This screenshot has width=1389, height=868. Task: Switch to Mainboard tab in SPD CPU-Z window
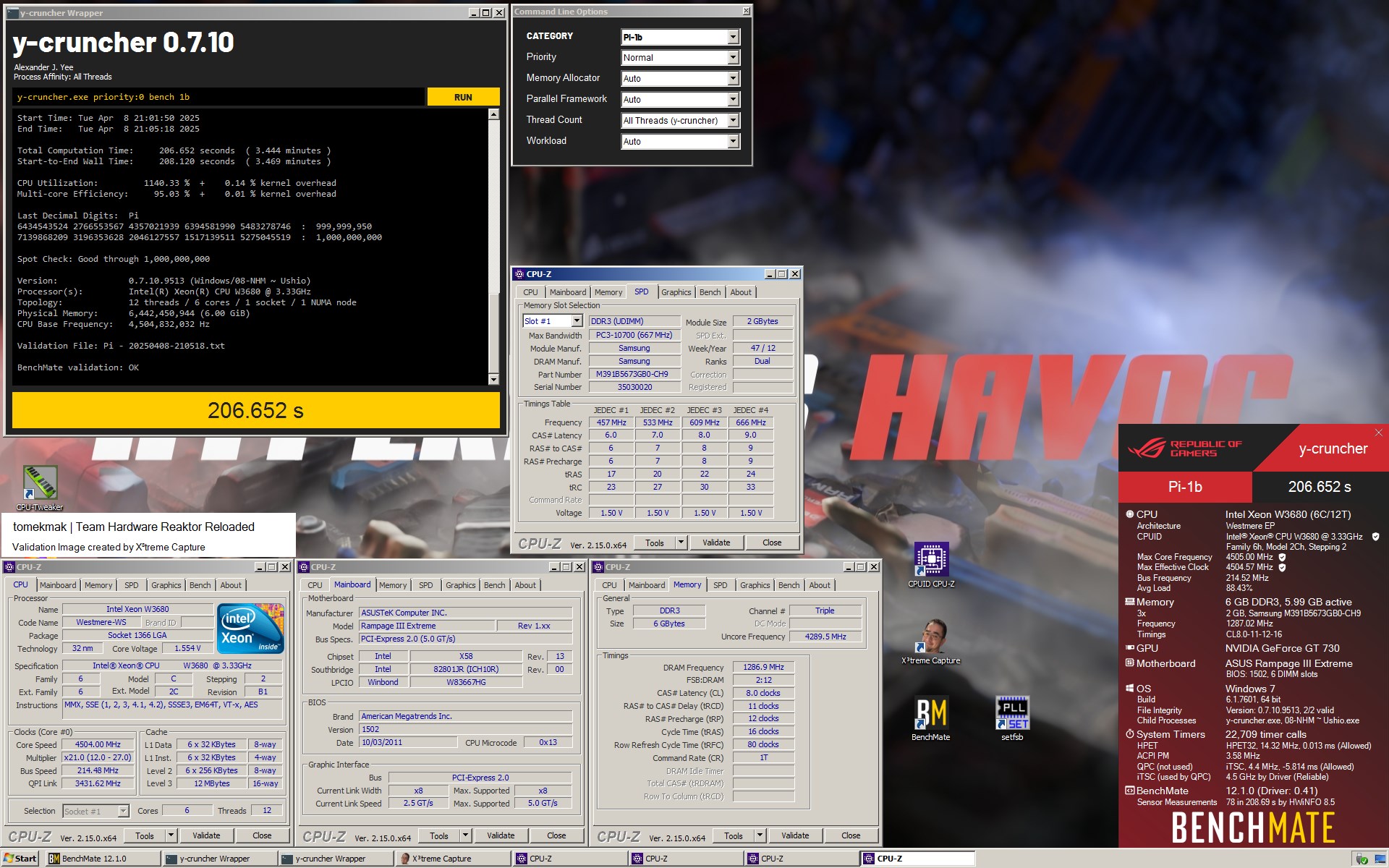(567, 292)
